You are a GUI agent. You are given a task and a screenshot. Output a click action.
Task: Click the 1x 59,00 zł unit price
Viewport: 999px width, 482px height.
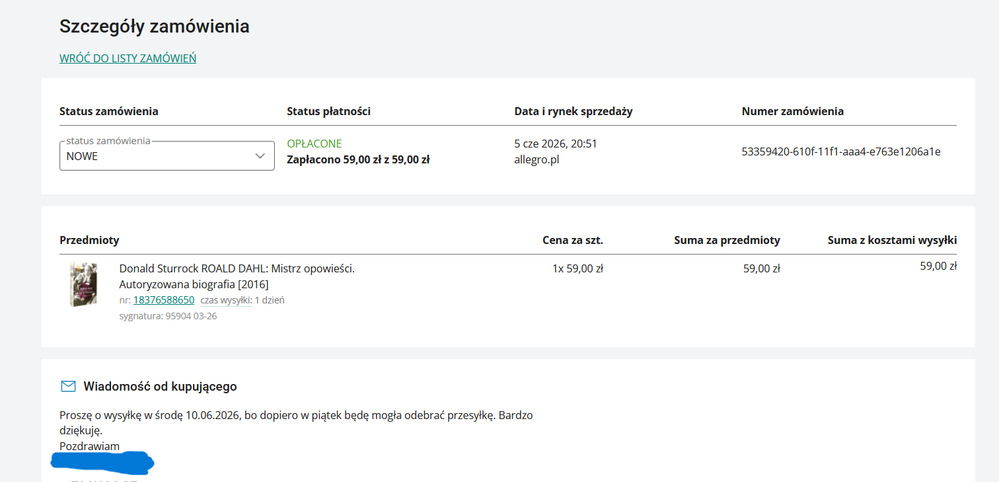pos(577,269)
